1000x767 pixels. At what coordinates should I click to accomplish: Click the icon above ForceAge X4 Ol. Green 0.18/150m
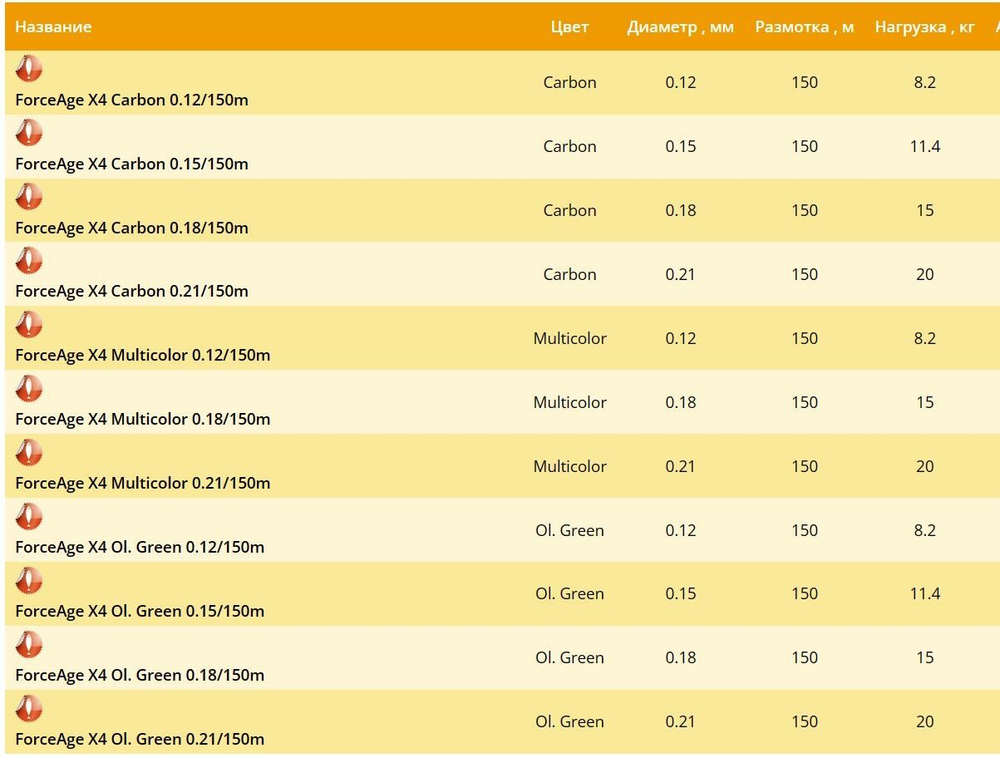point(29,645)
